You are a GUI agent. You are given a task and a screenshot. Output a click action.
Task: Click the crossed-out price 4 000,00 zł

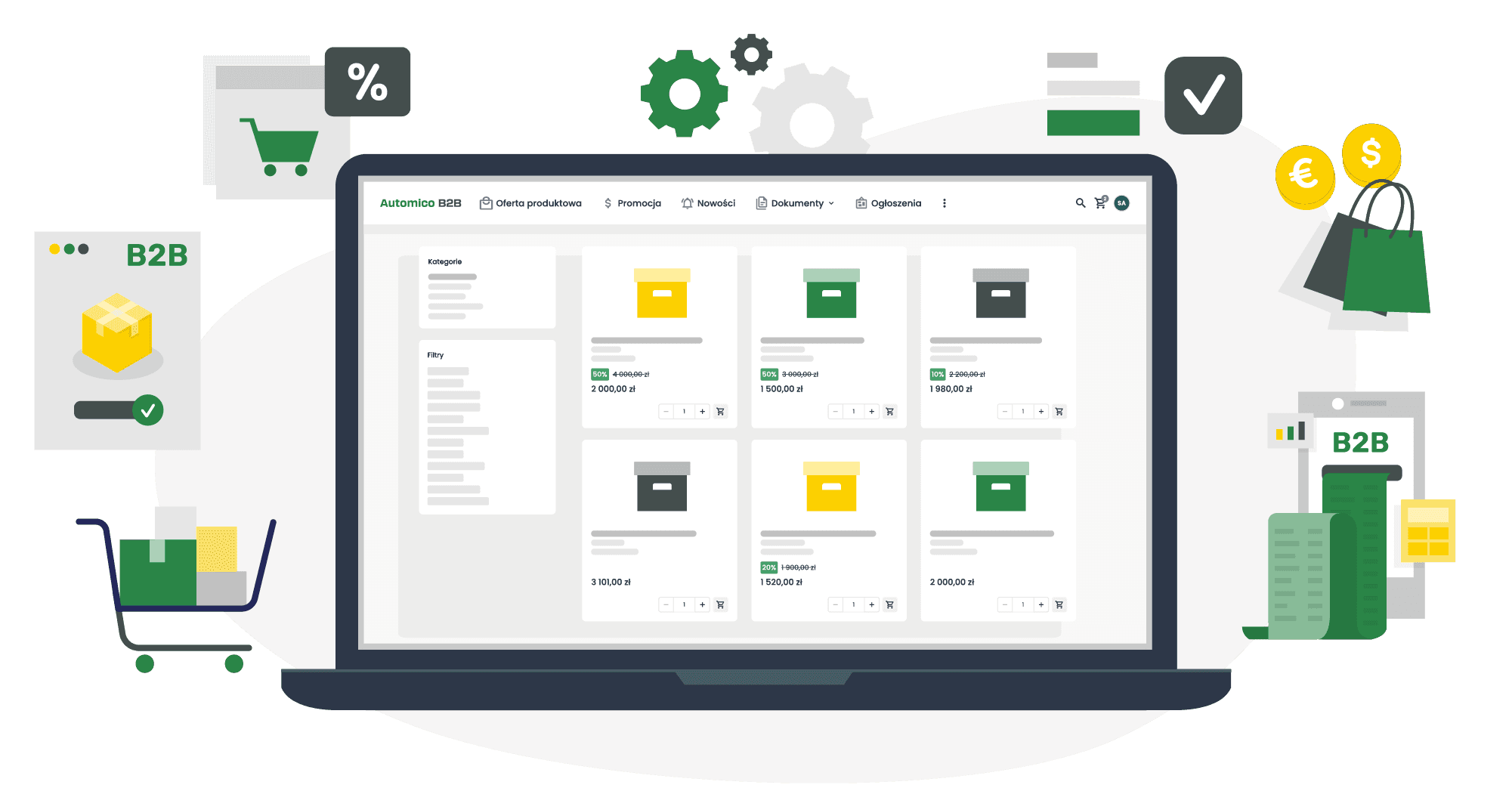631,374
